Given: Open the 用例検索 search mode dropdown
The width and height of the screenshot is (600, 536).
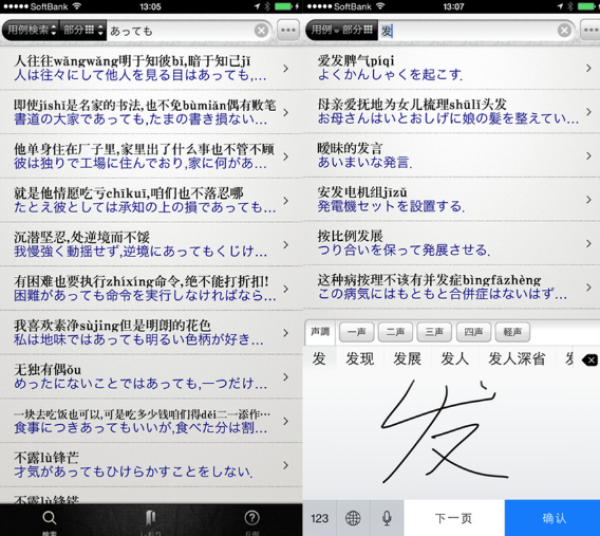Looking at the screenshot, I should click(31, 30).
